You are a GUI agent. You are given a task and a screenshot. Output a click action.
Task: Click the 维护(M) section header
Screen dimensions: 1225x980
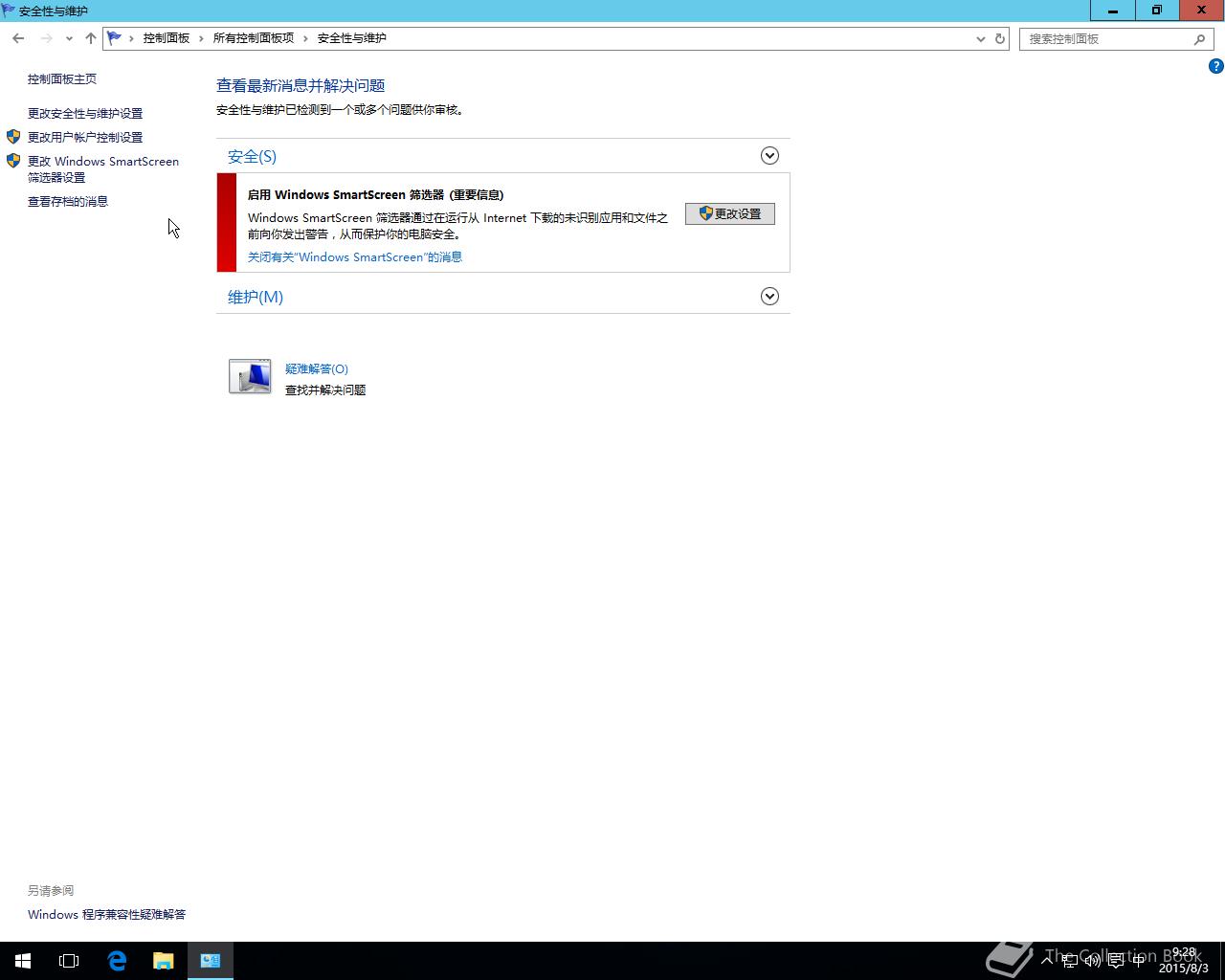point(256,297)
